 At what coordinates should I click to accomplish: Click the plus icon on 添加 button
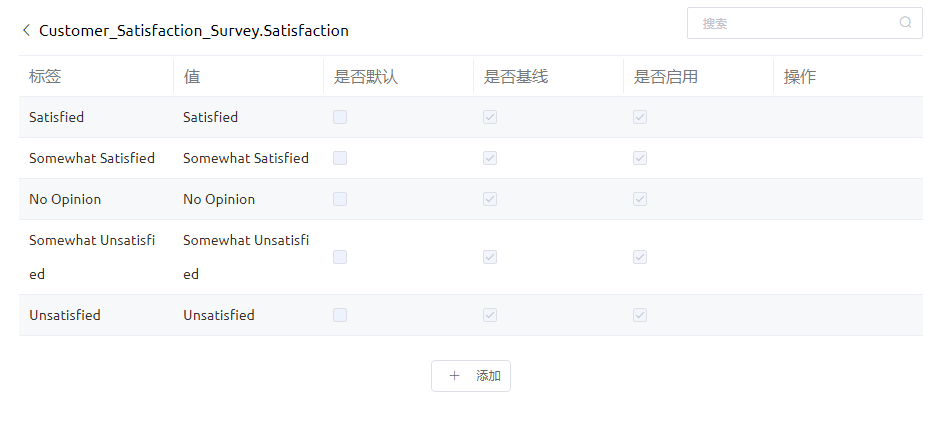pyautogui.click(x=454, y=376)
